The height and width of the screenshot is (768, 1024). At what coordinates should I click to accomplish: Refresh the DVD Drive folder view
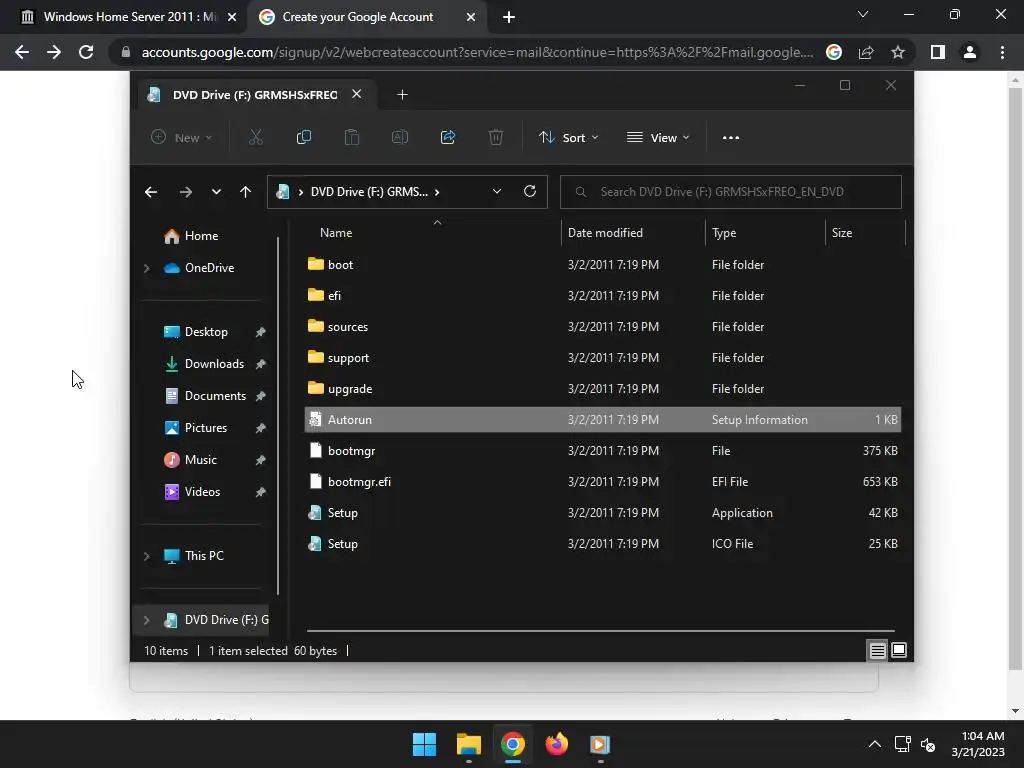coord(530,191)
